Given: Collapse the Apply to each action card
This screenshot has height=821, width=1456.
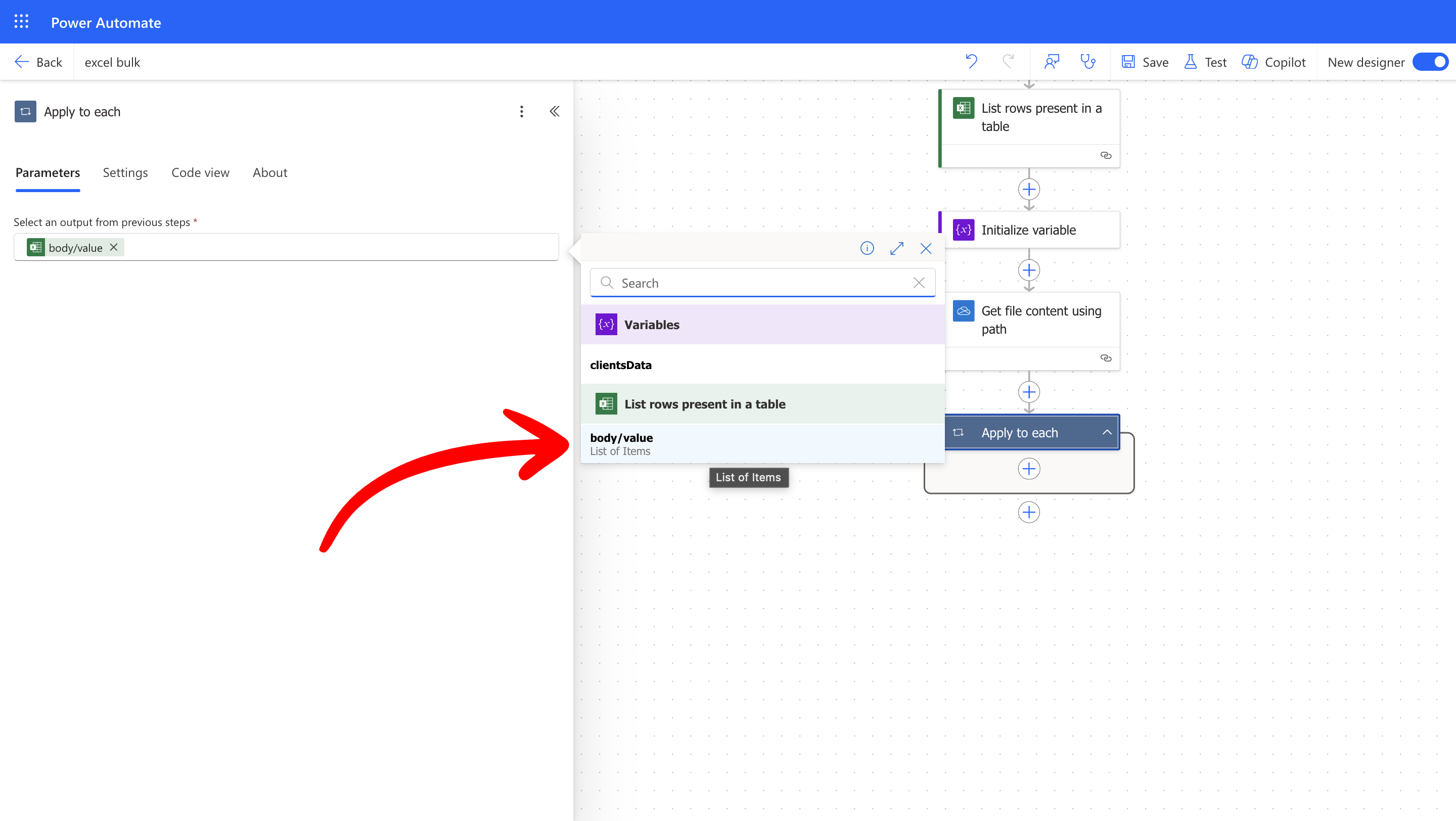Looking at the screenshot, I should click(x=1106, y=432).
